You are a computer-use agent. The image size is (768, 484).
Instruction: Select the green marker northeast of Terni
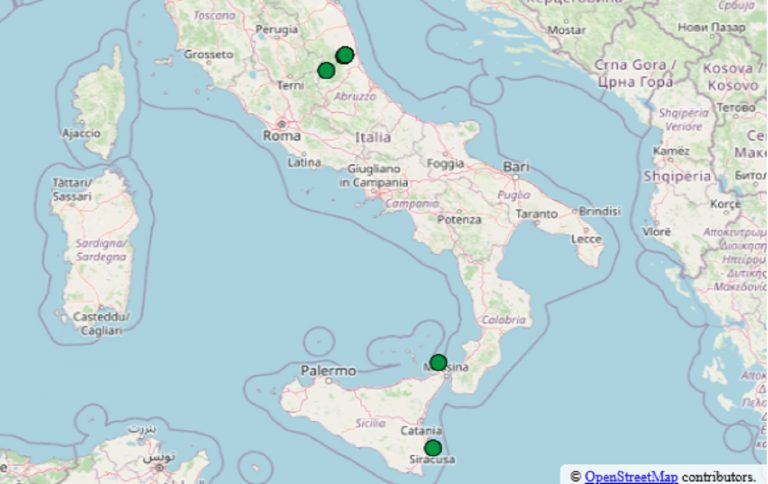pos(326,70)
